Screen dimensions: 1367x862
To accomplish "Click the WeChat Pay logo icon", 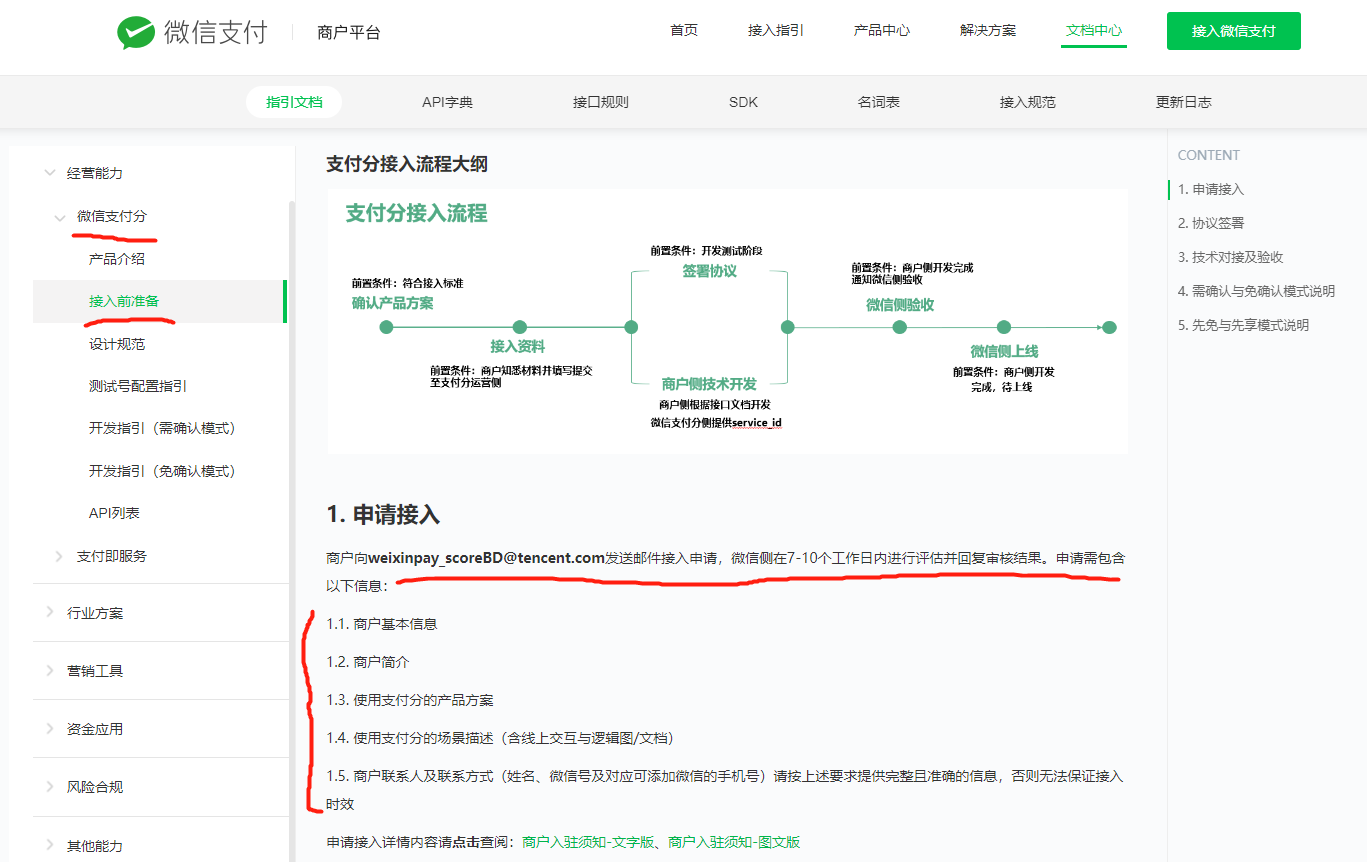I will coord(135,32).
